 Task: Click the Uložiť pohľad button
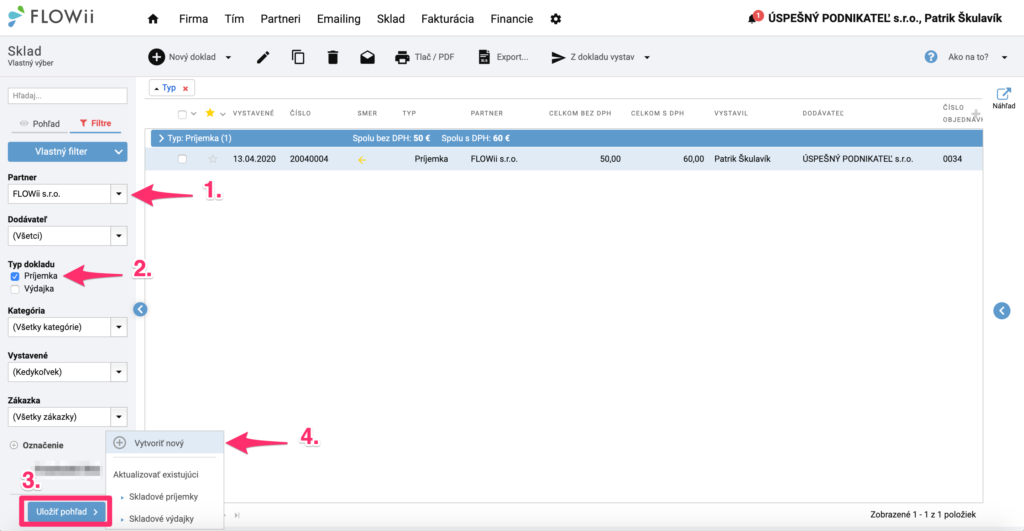click(66, 511)
